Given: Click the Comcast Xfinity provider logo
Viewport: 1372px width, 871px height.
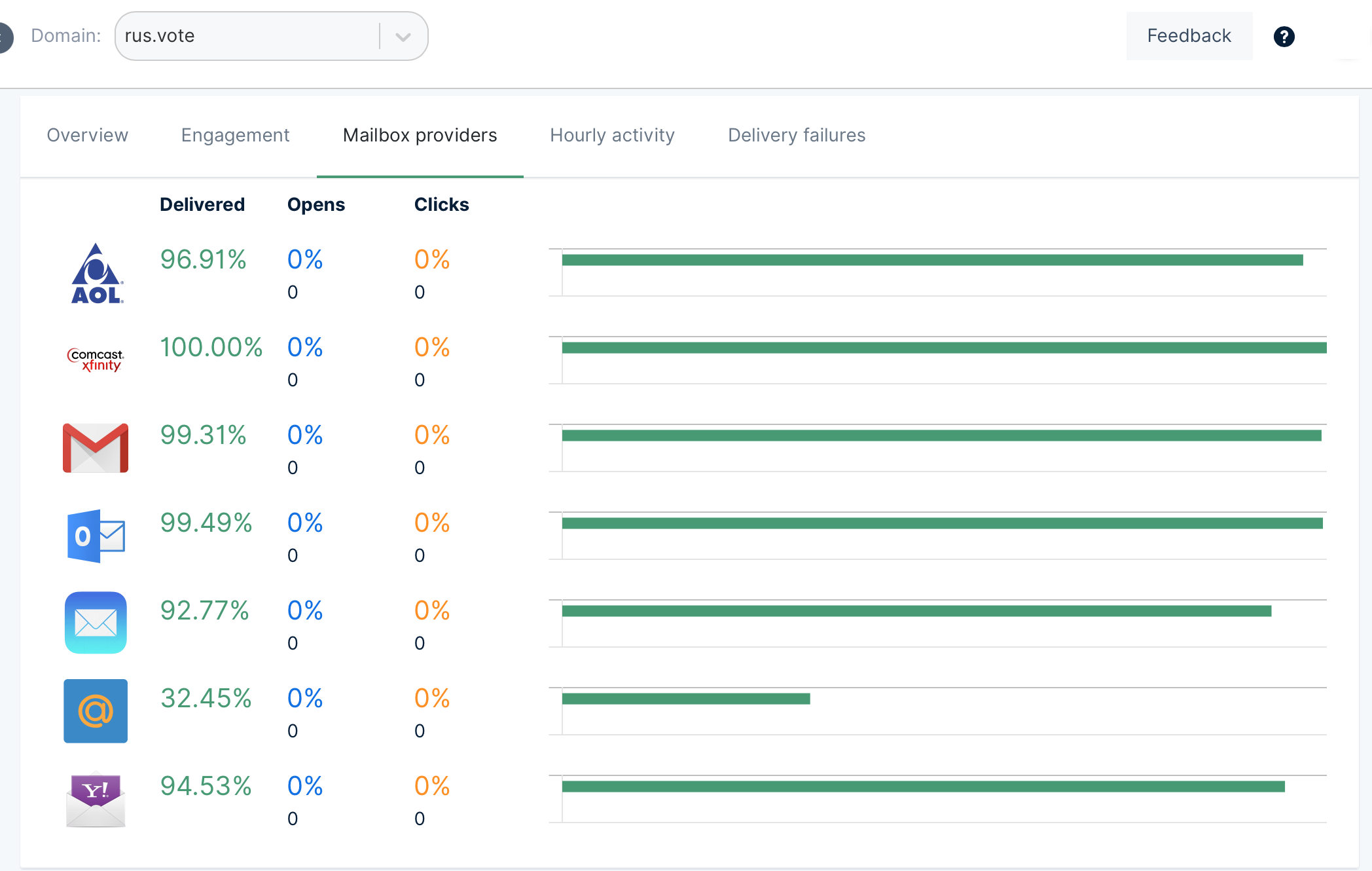Looking at the screenshot, I should 96,360.
